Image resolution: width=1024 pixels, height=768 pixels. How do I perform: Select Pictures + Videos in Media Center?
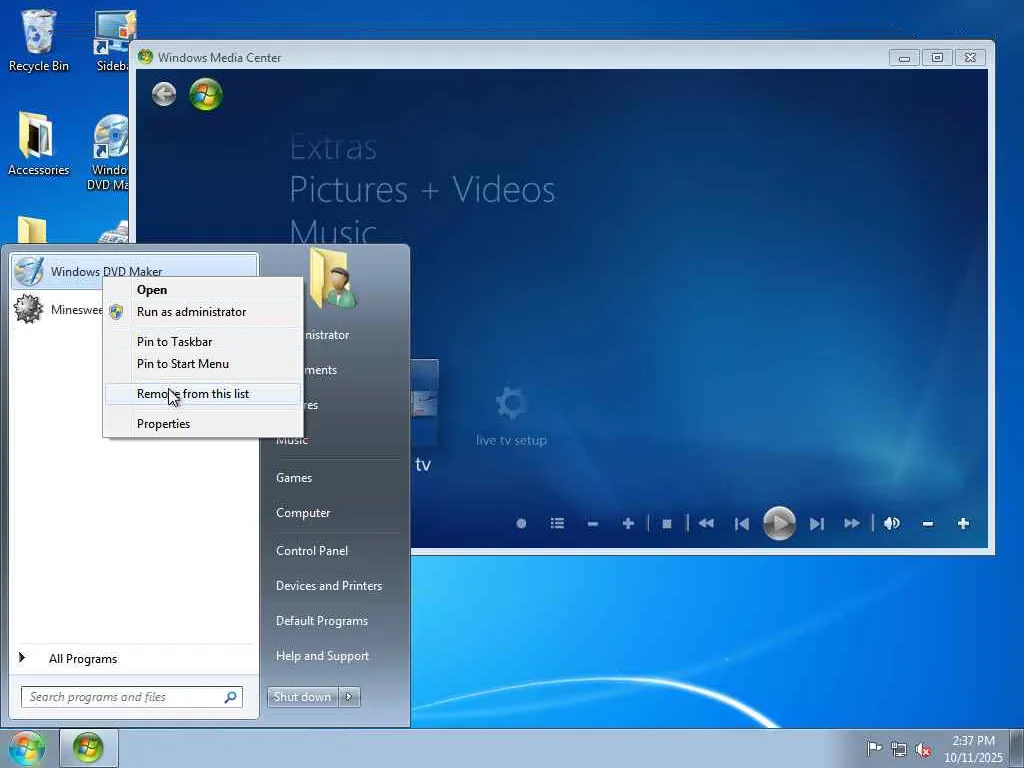pyautogui.click(x=423, y=189)
